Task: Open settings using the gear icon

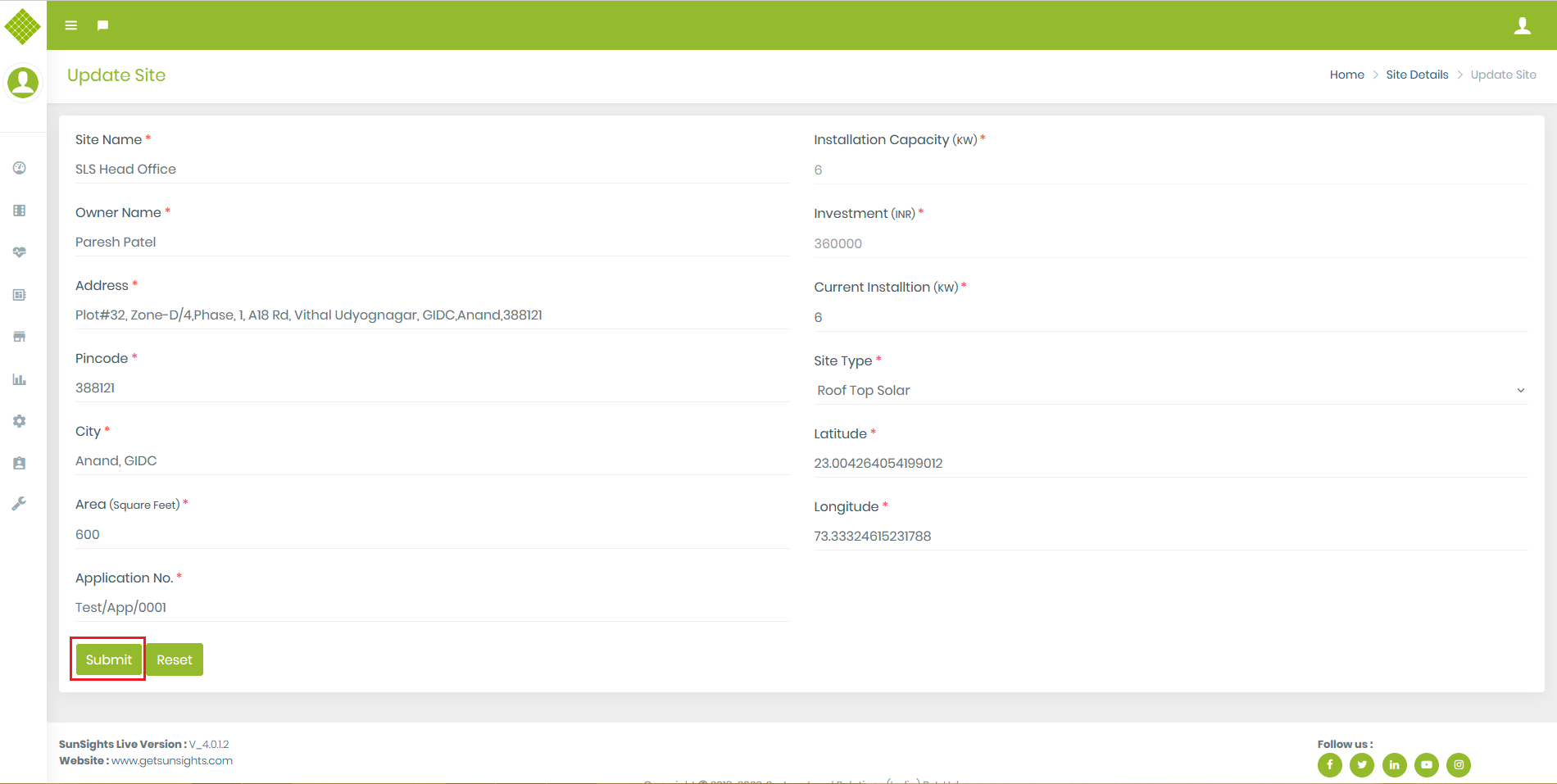Action: tap(19, 421)
